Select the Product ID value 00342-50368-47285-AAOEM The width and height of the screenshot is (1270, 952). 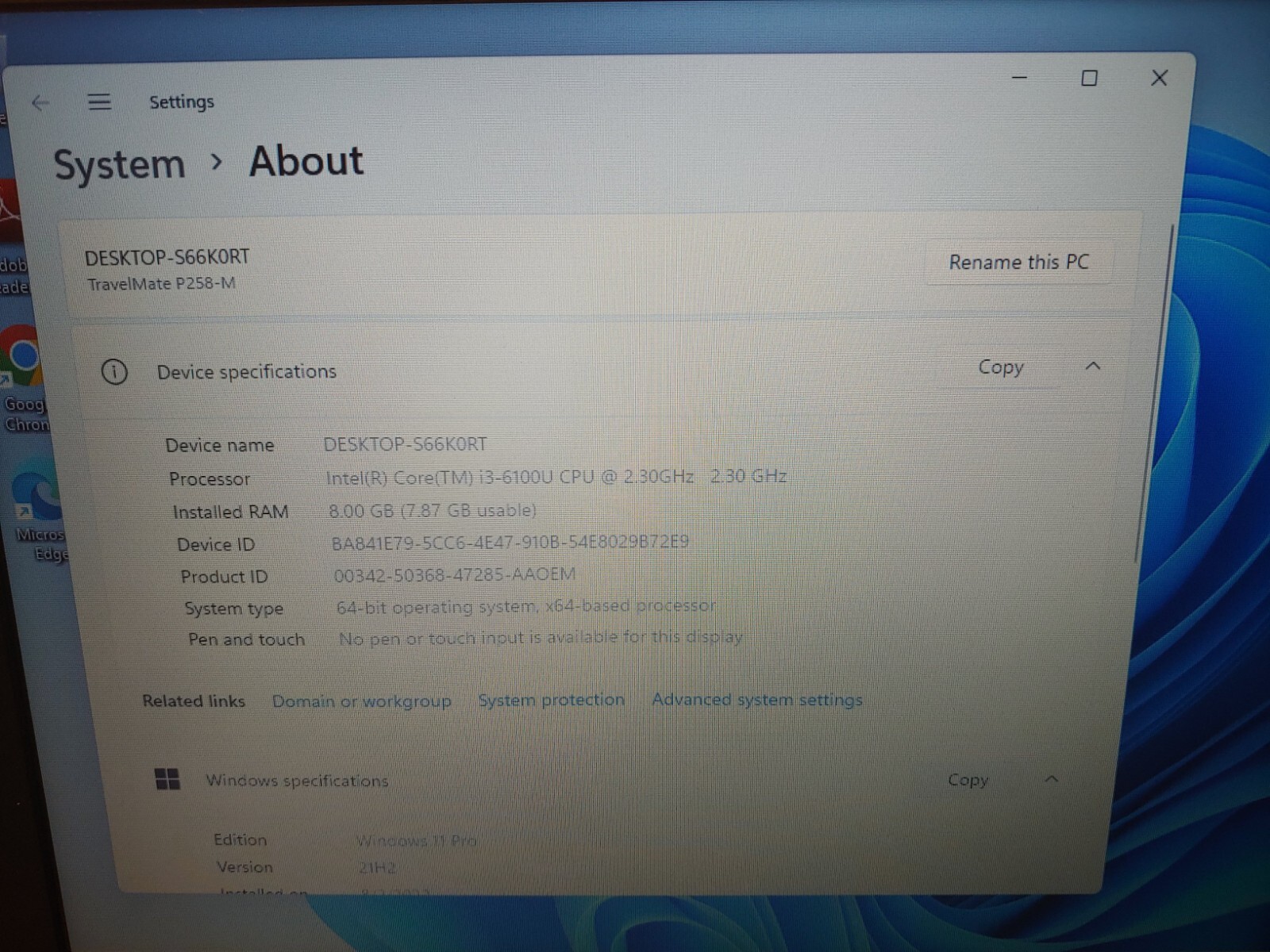[454, 574]
